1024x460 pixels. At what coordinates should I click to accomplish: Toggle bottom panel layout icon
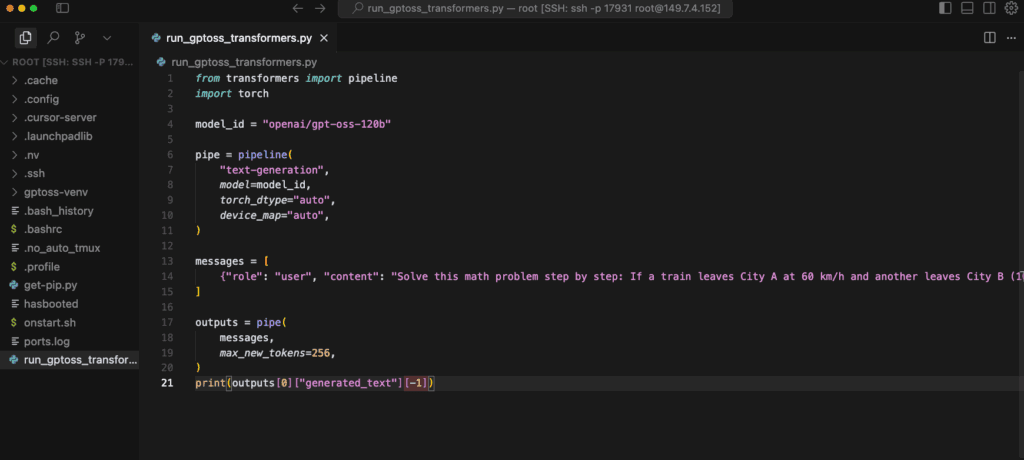coord(968,8)
